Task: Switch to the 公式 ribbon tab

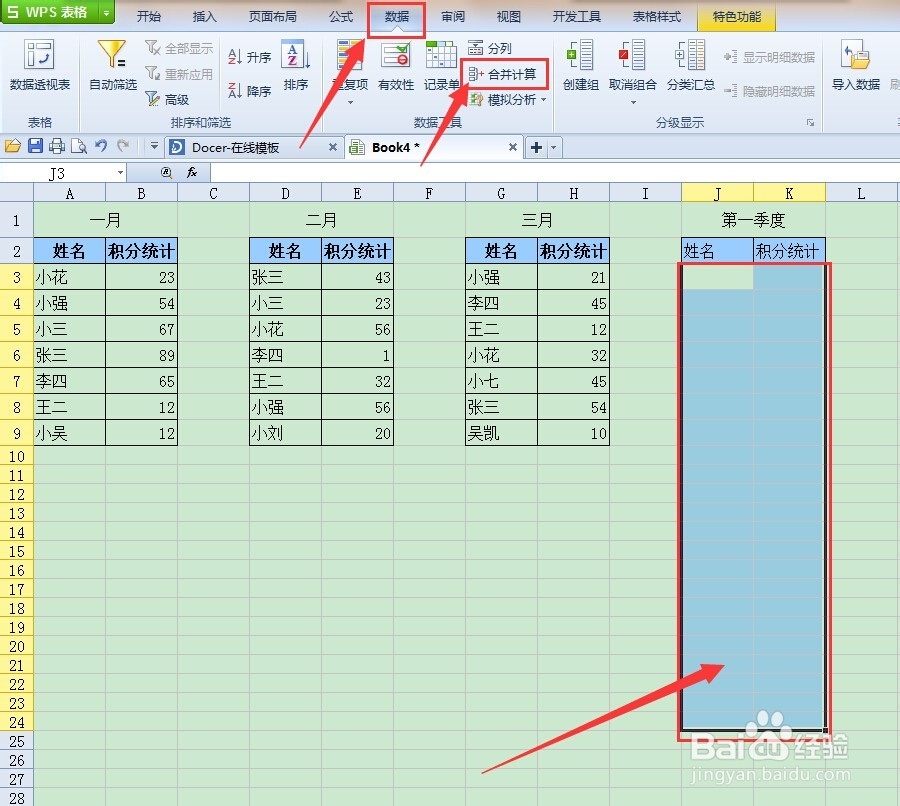Action: click(x=341, y=17)
